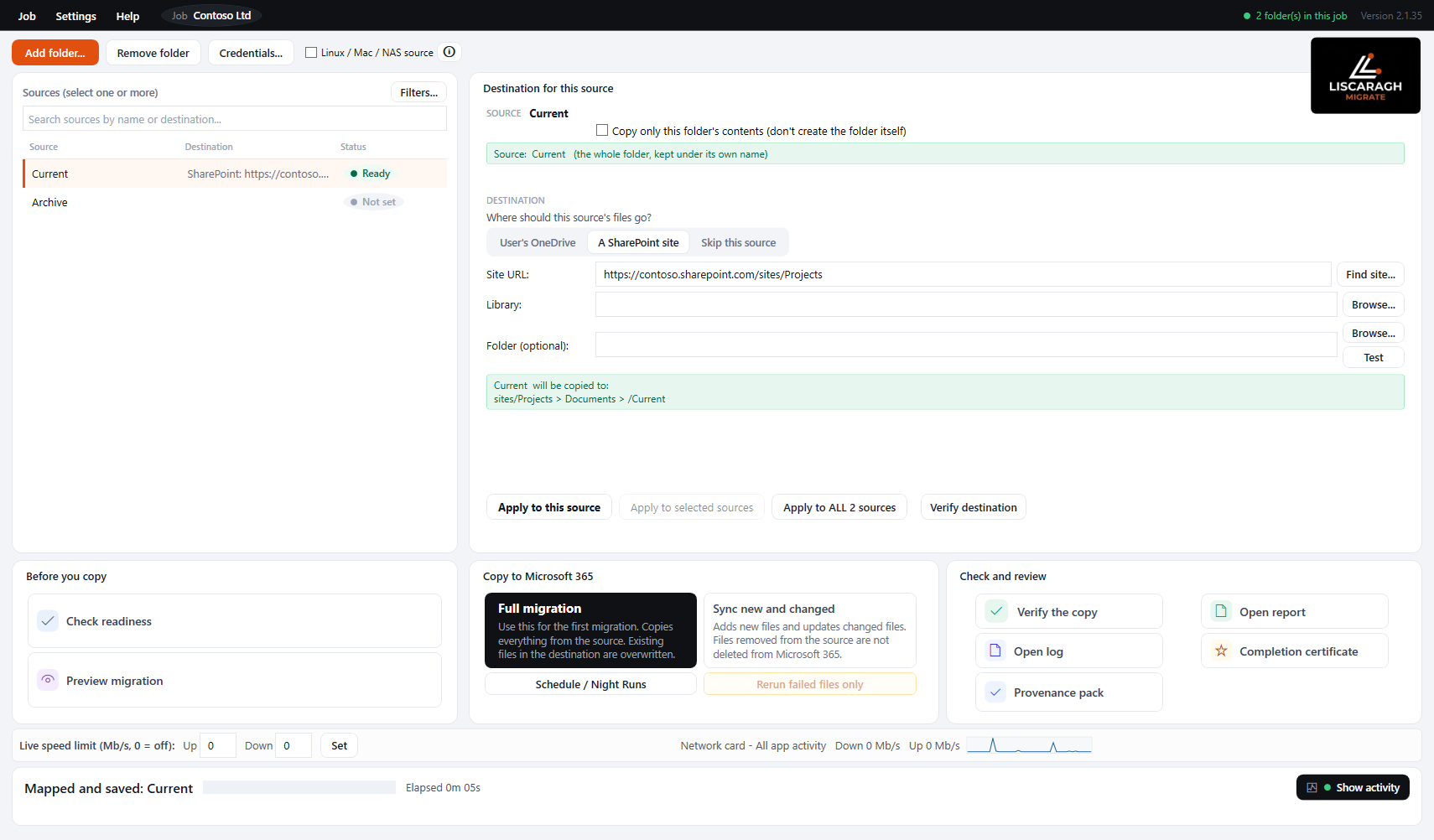Screen dimensions: 1434x840
Task: Open the Find site... picker
Action: click(x=1370, y=274)
